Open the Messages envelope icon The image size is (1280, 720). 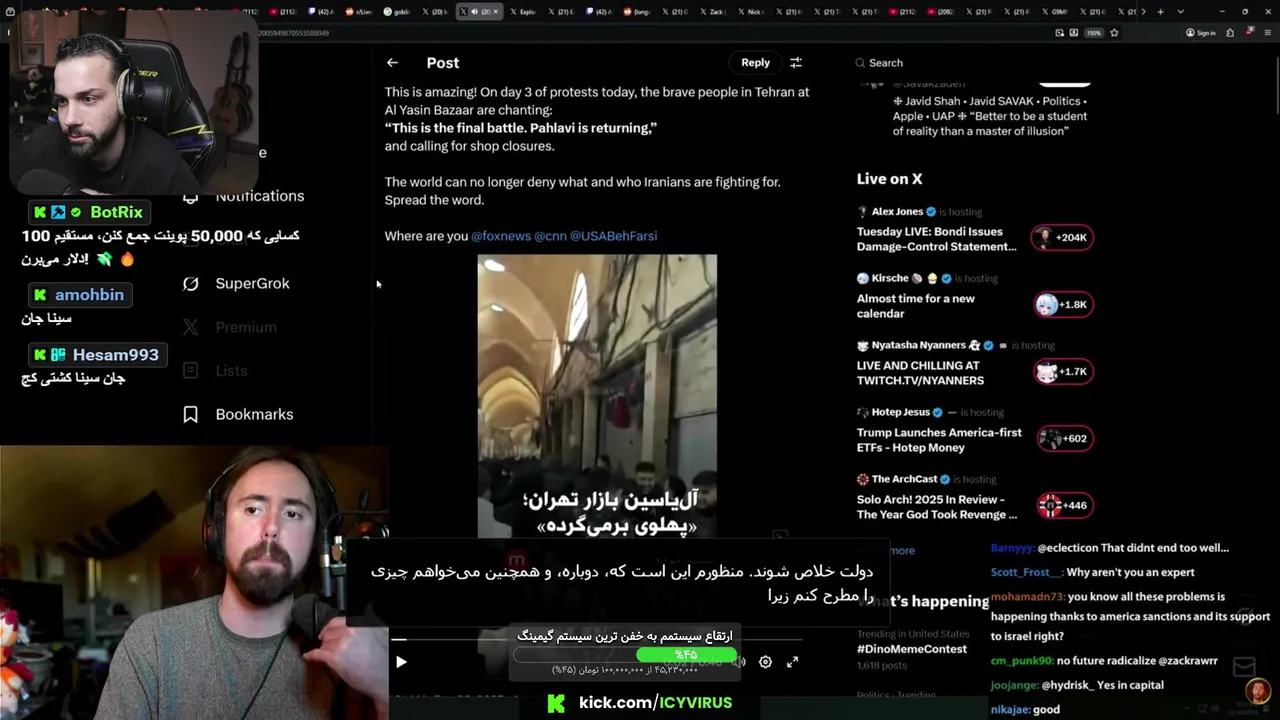(1244, 667)
